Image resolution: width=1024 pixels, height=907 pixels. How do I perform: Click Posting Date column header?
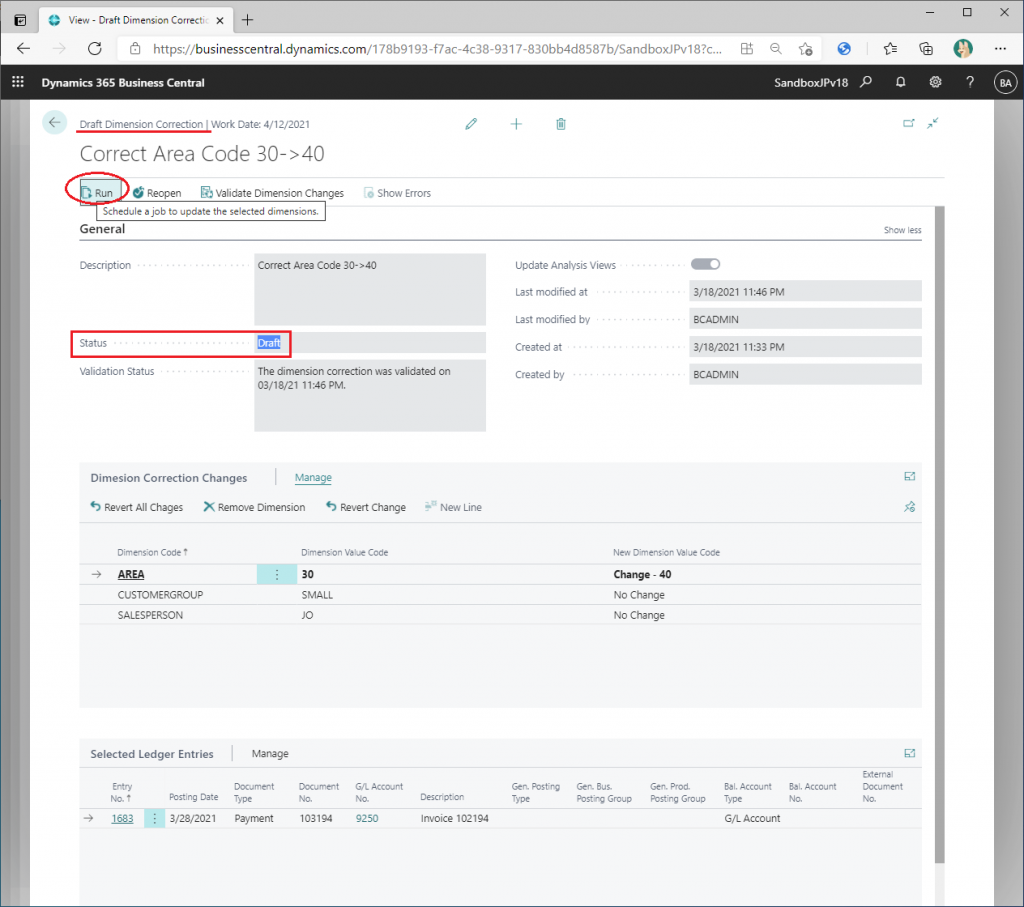(193, 797)
